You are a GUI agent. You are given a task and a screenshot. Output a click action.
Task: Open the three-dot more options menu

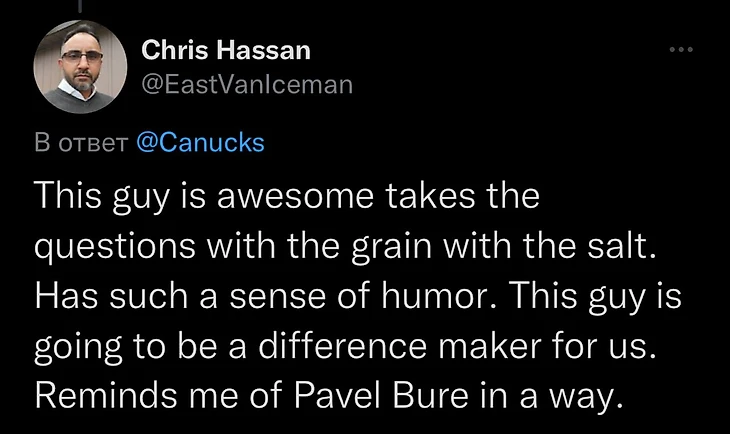tap(681, 49)
